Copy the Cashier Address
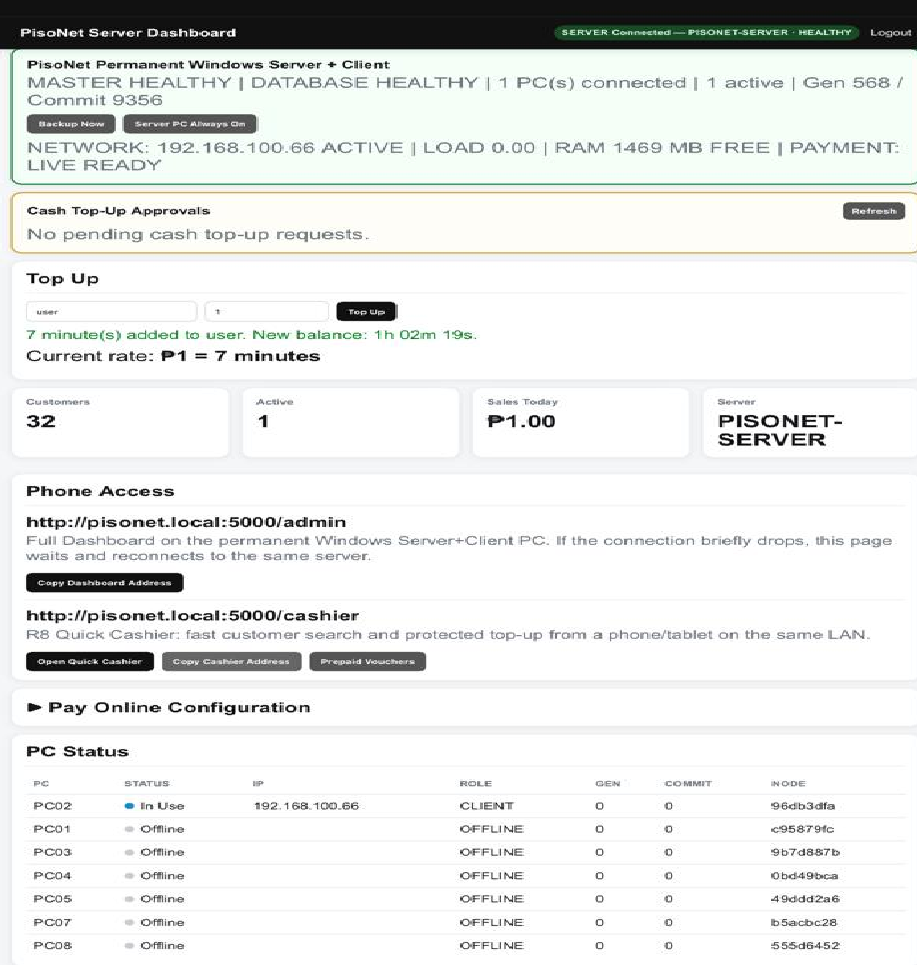The width and height of the screenshot is (917, 965). 231,661
